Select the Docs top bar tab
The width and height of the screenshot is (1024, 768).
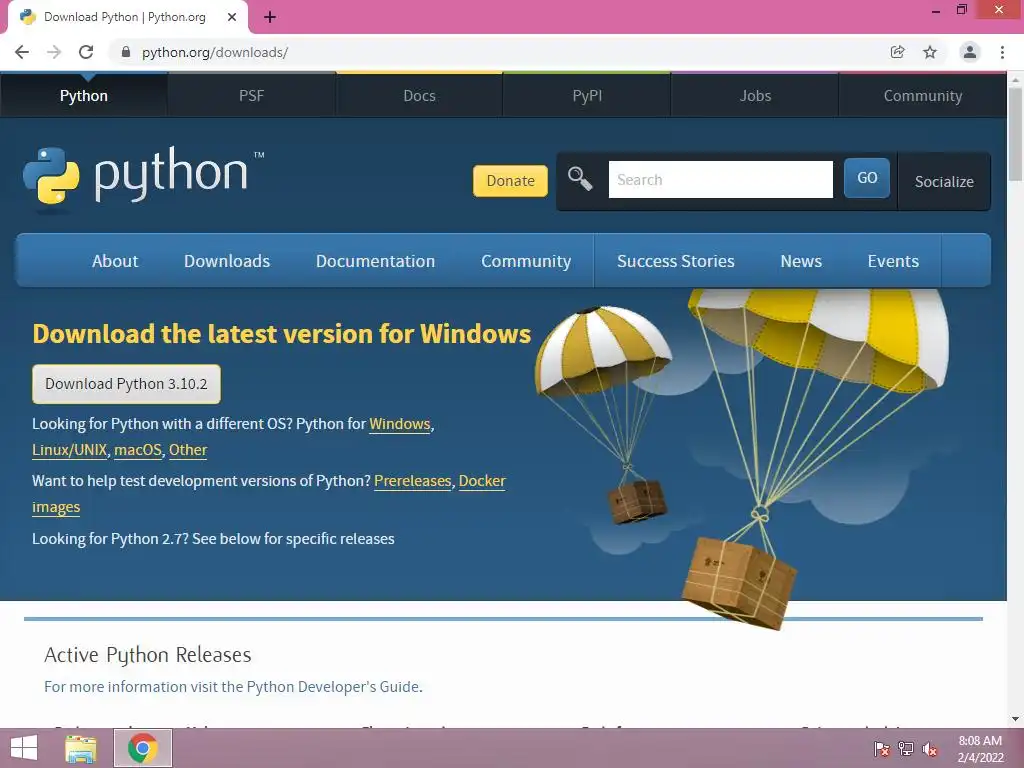point(419,95)
